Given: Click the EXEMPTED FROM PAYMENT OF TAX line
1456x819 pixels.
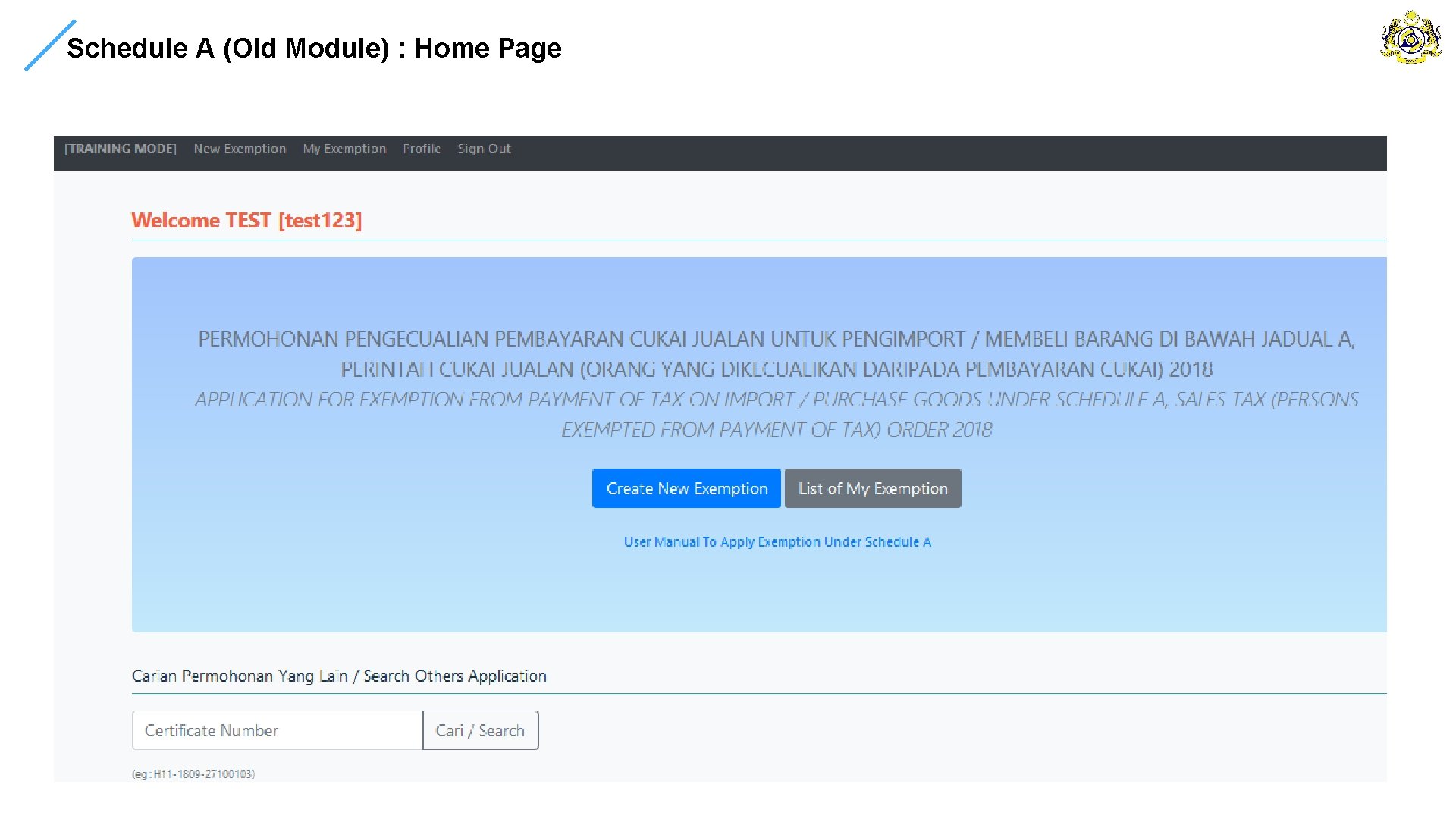Looking at the screenshot, I should [777, 430].
